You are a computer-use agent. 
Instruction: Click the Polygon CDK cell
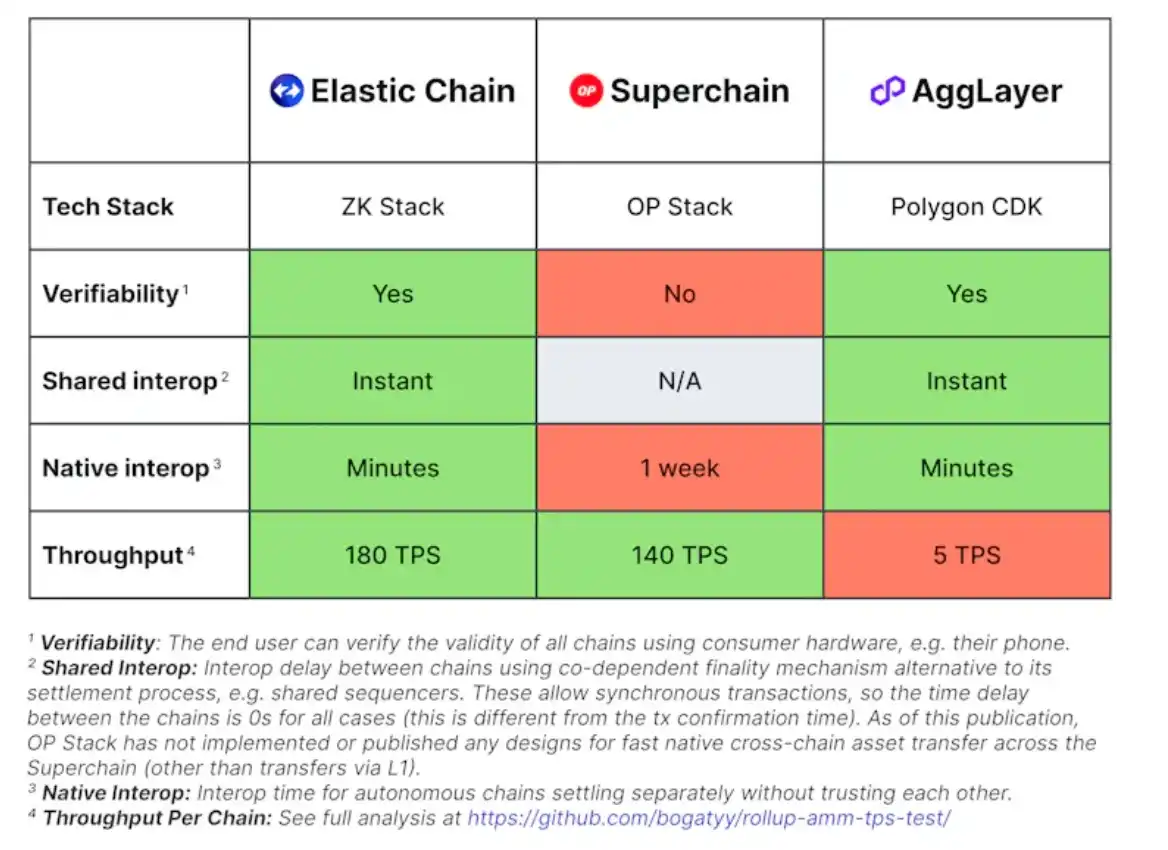967,207
